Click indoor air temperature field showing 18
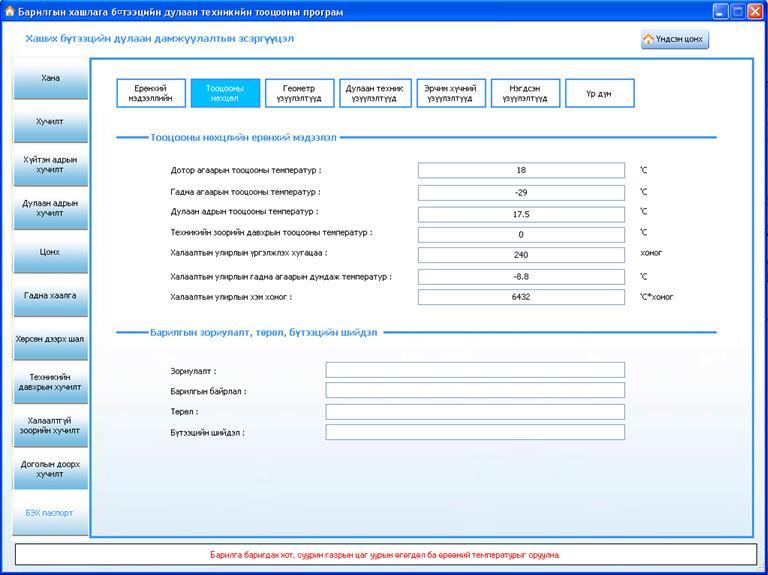The width and height of the screenshot is (768, 575). (x=521, y=170)
